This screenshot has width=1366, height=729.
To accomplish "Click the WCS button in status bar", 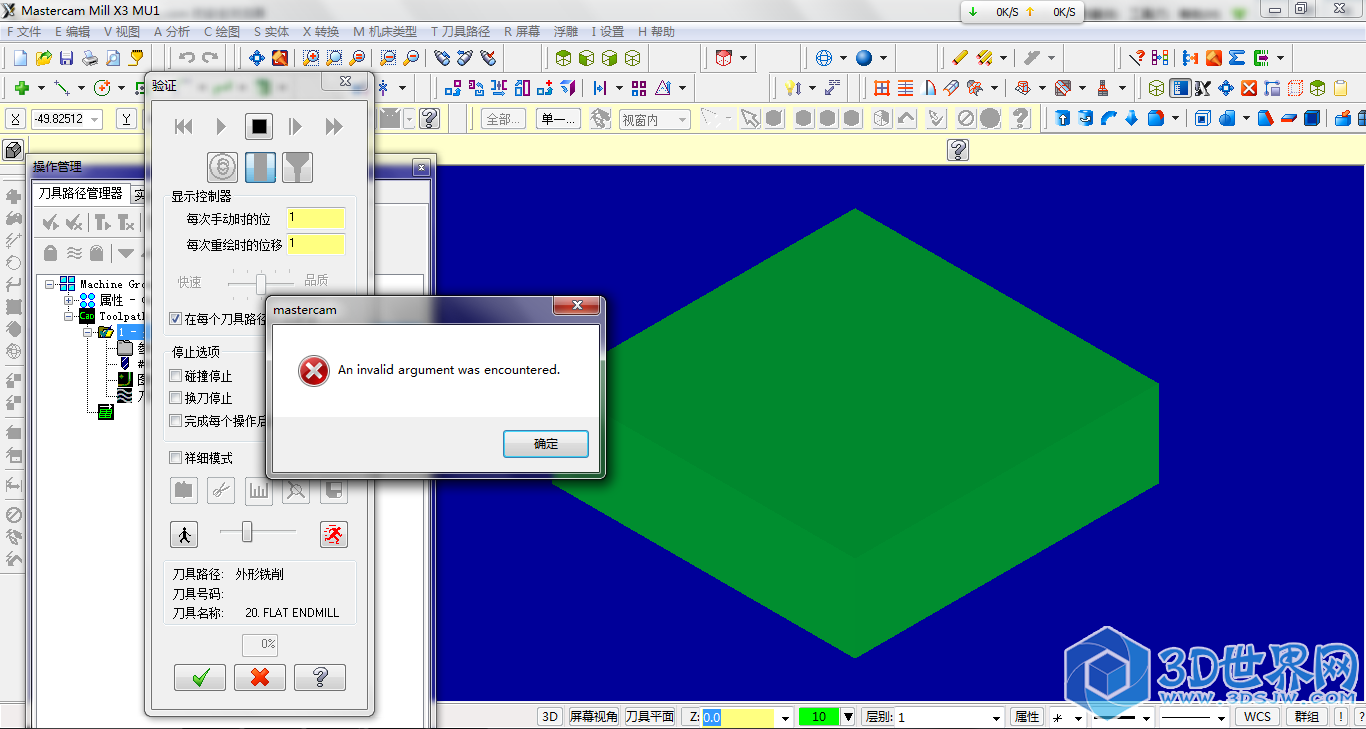I will point(1257,717).
